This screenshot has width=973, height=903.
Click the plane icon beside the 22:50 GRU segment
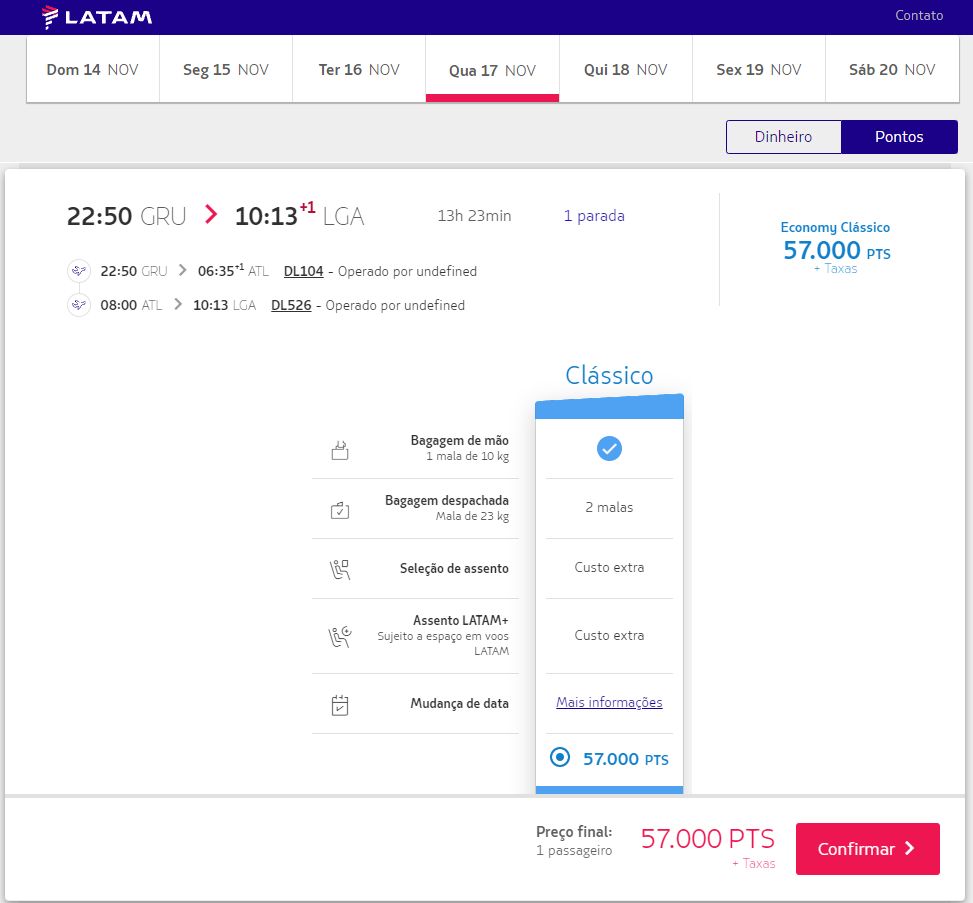tap(79, 271)
